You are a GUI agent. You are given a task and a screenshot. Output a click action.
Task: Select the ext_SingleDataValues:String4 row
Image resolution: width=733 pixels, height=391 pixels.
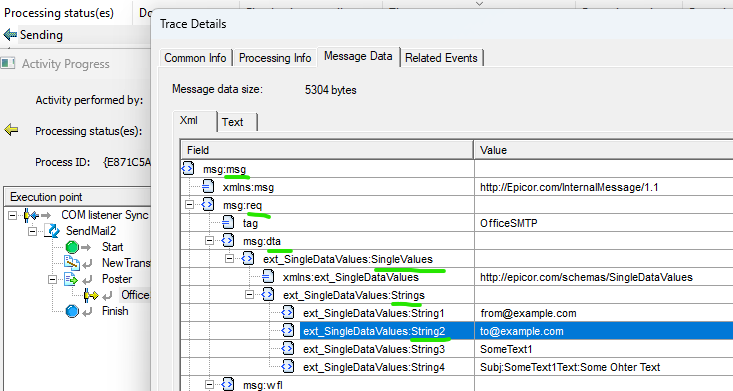pyautogui.click(x=374, y=367)
